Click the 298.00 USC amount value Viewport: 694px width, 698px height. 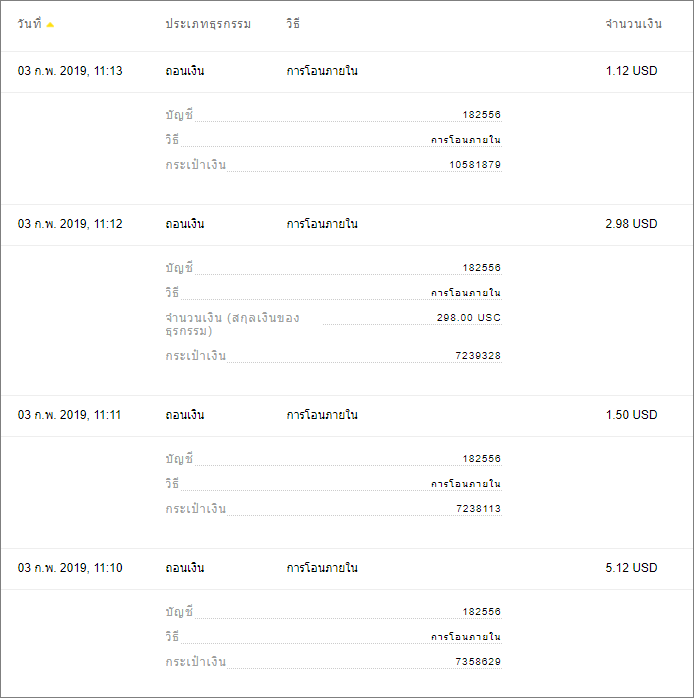click(x=469, y=317)
